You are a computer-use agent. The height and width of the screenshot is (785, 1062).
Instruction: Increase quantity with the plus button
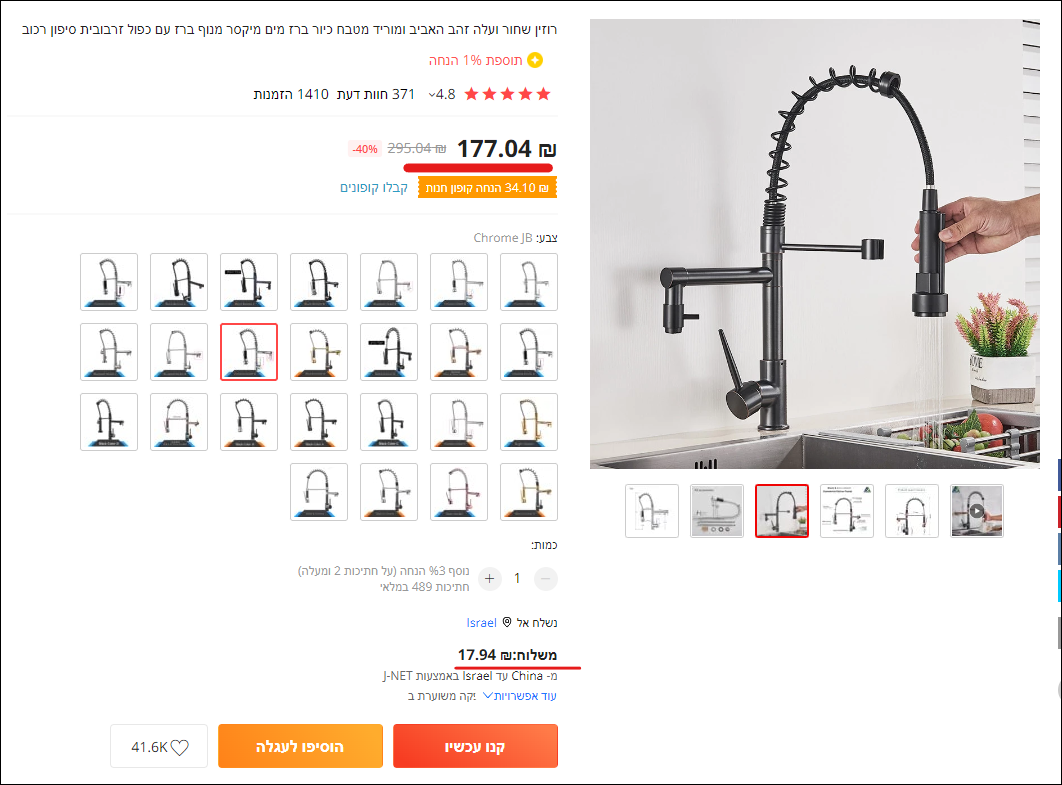coord(490,578)
